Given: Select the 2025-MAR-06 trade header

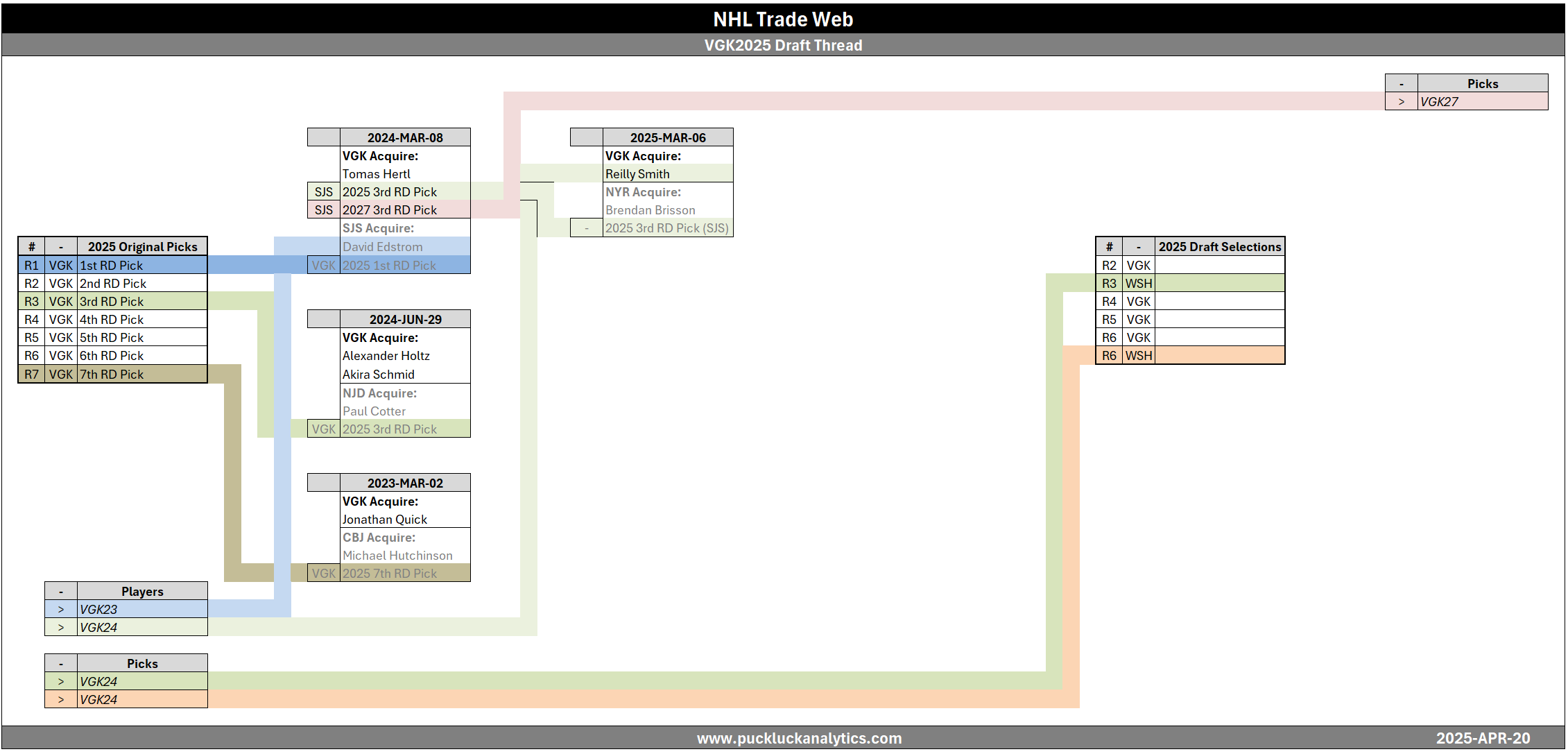Looking at the screenshot, I should pos(667,137).
